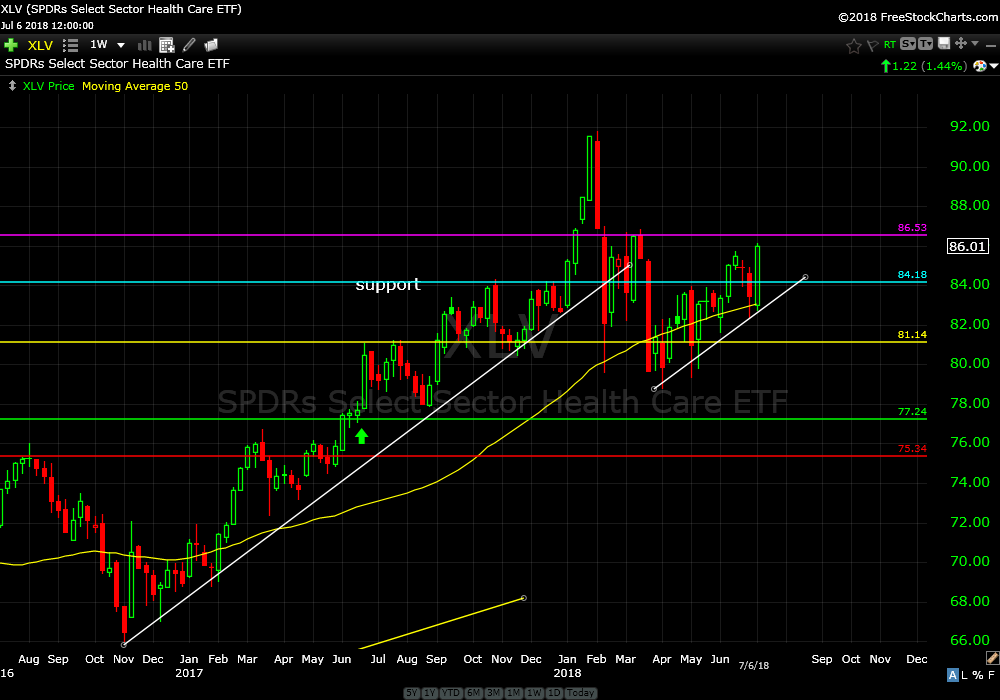
Task: Click the green plus add-chart icon
Action: (11, 45)
